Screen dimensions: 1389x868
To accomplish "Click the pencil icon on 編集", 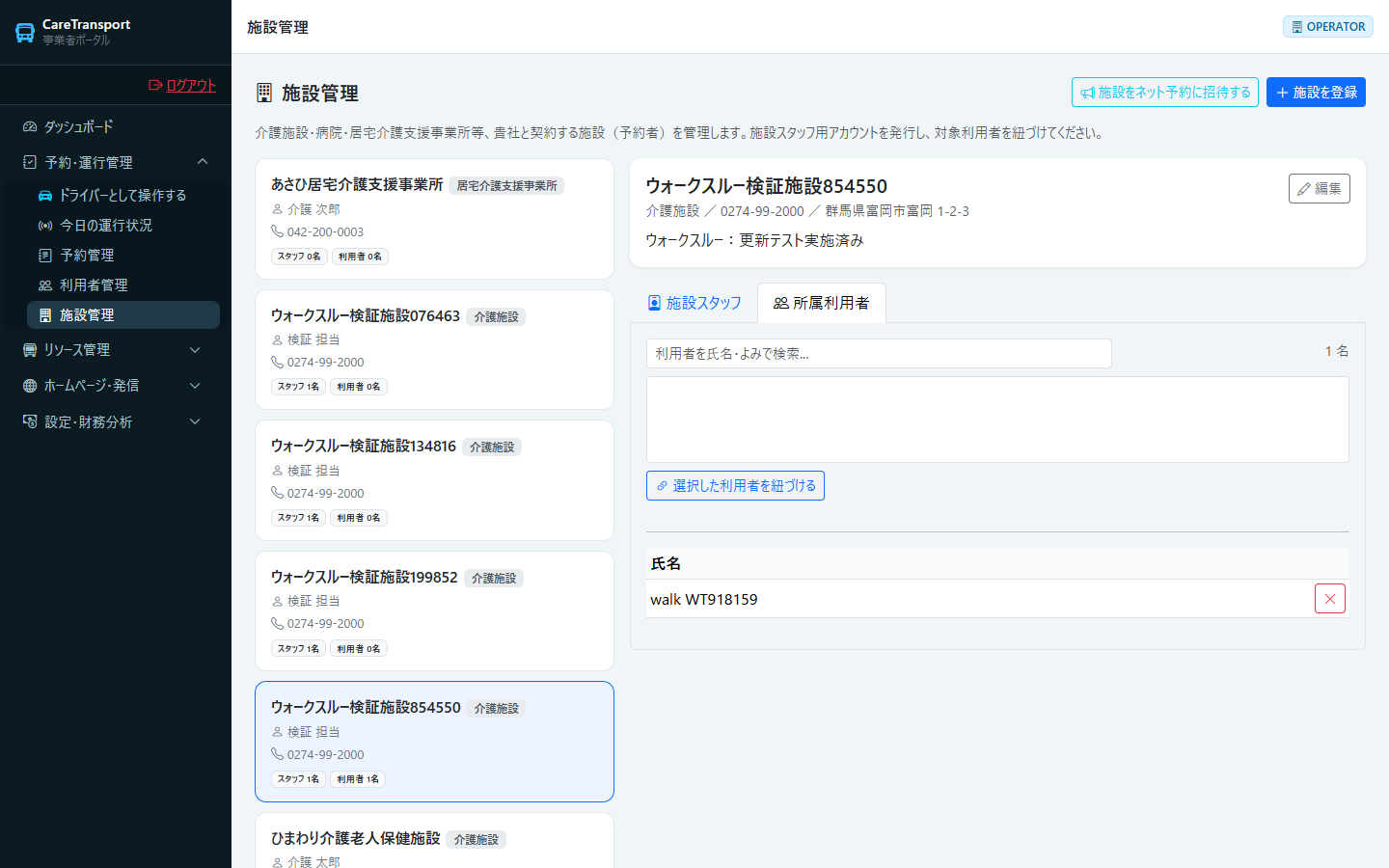I will click(x=1304, y=189).
